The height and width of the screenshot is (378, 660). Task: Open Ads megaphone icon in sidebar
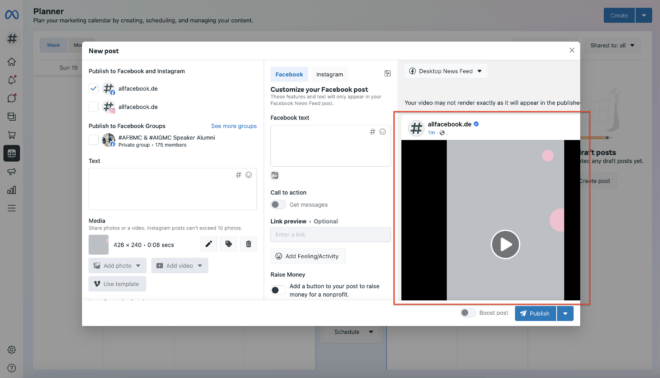click(12, 172)
